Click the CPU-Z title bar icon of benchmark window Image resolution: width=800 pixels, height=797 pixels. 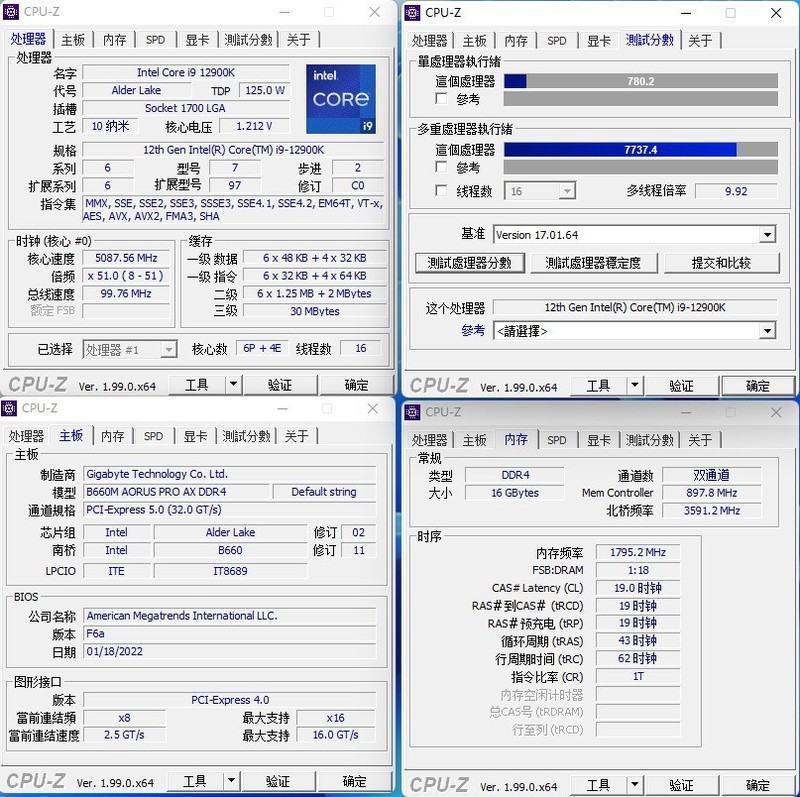(411, 13)
